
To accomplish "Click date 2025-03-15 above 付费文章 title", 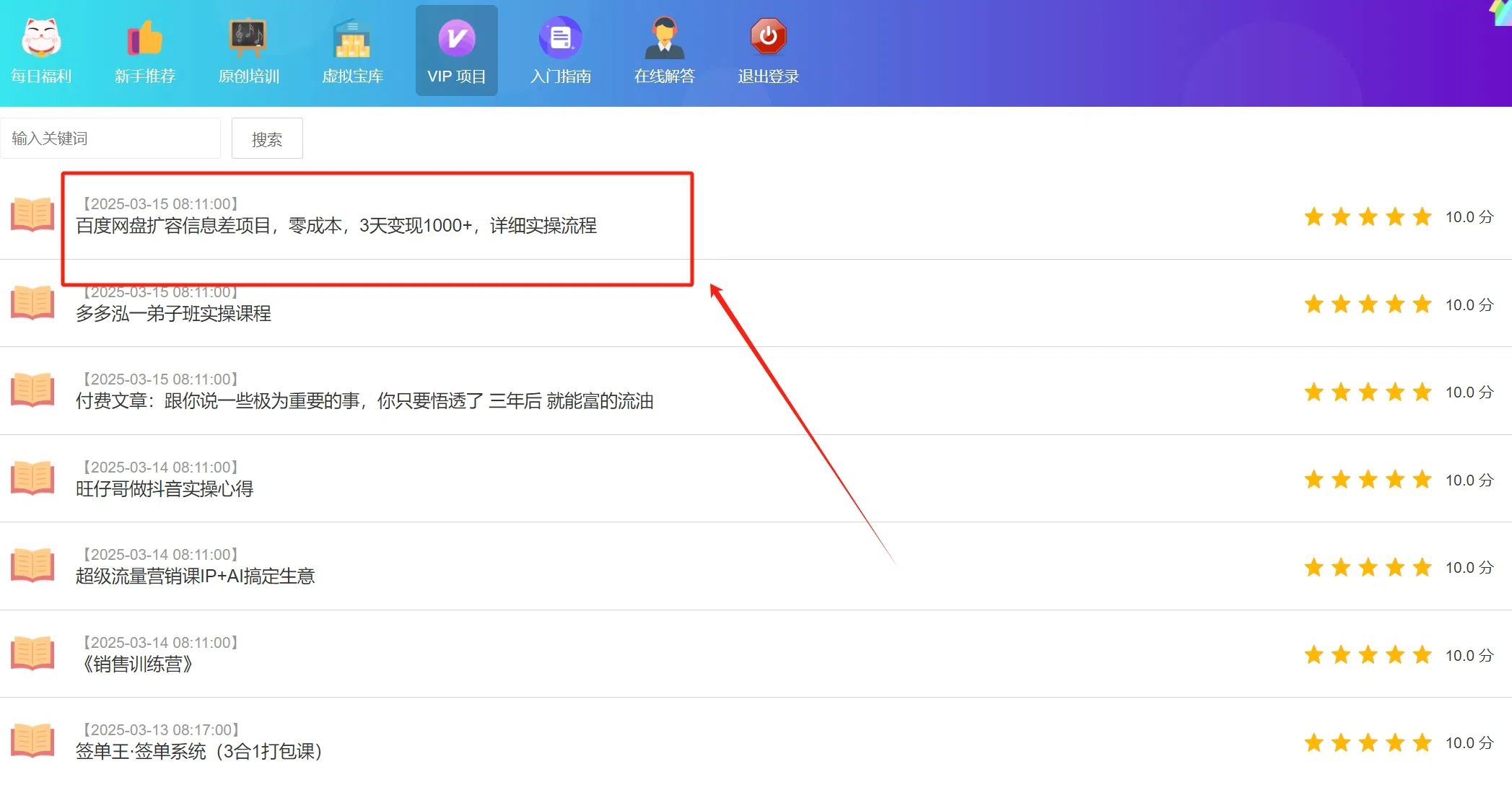I will point(160,379).
